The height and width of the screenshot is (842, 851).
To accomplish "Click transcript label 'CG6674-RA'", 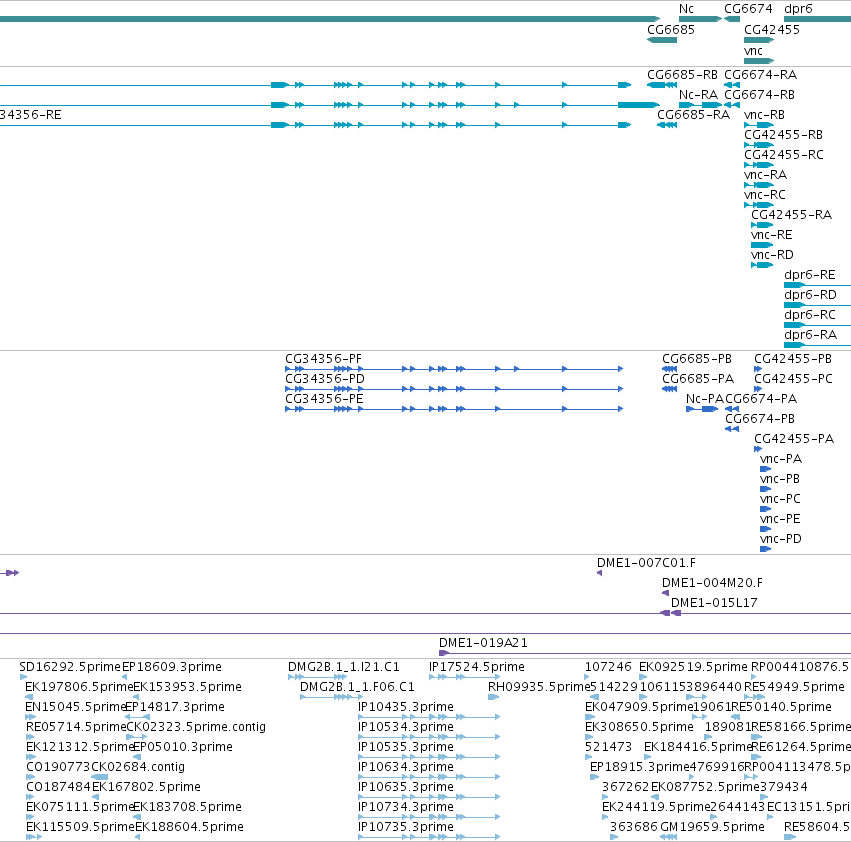I will point(760,75).
